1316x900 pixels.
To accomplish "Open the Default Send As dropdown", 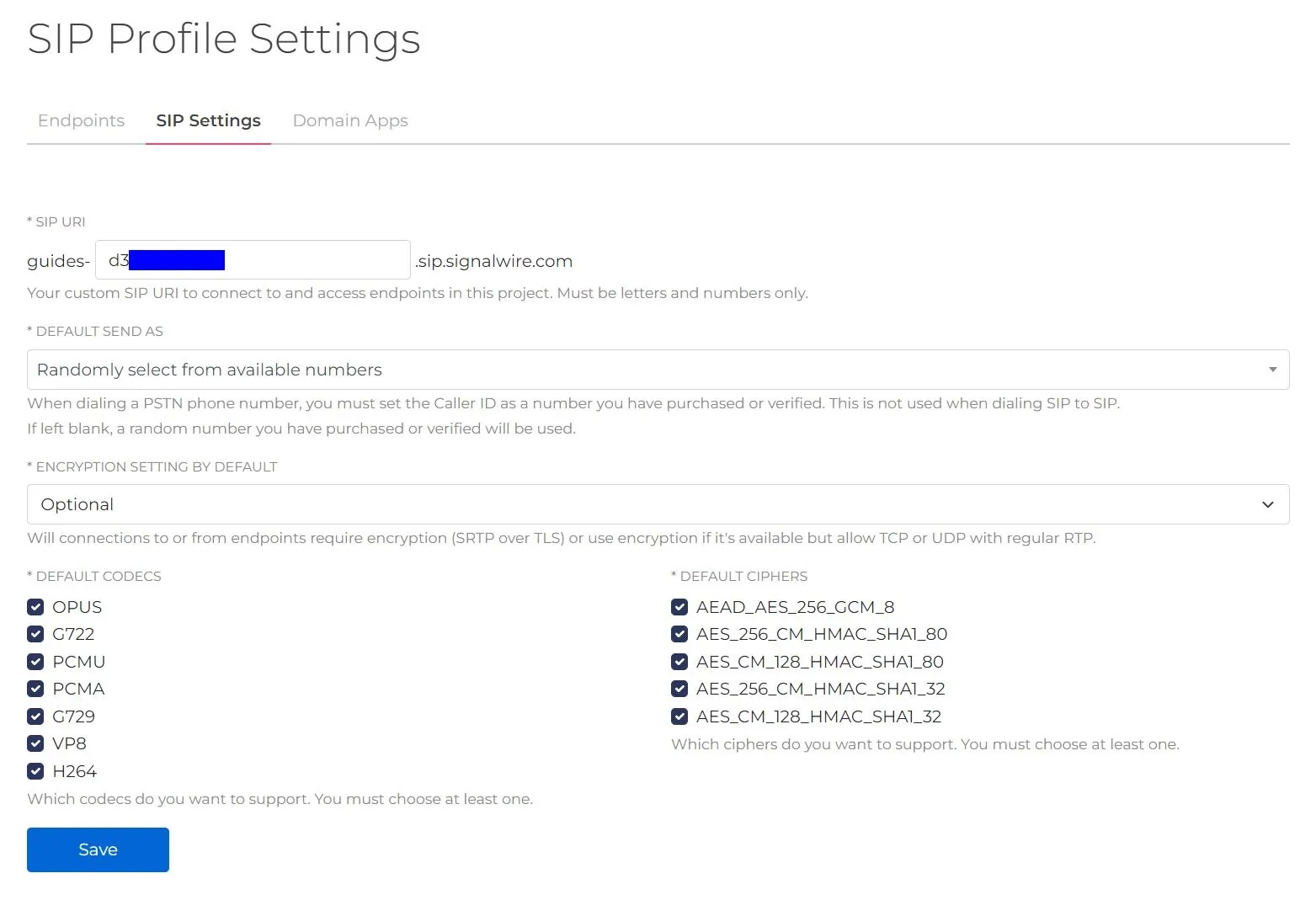I will tap(657, 370).
